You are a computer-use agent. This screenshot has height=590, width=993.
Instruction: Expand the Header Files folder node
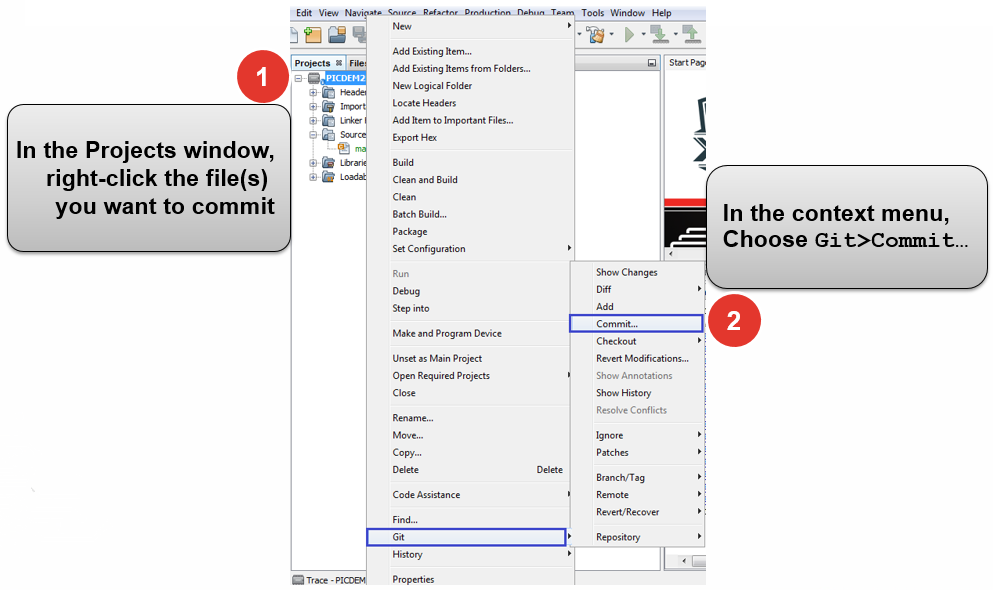click(313, 92)
